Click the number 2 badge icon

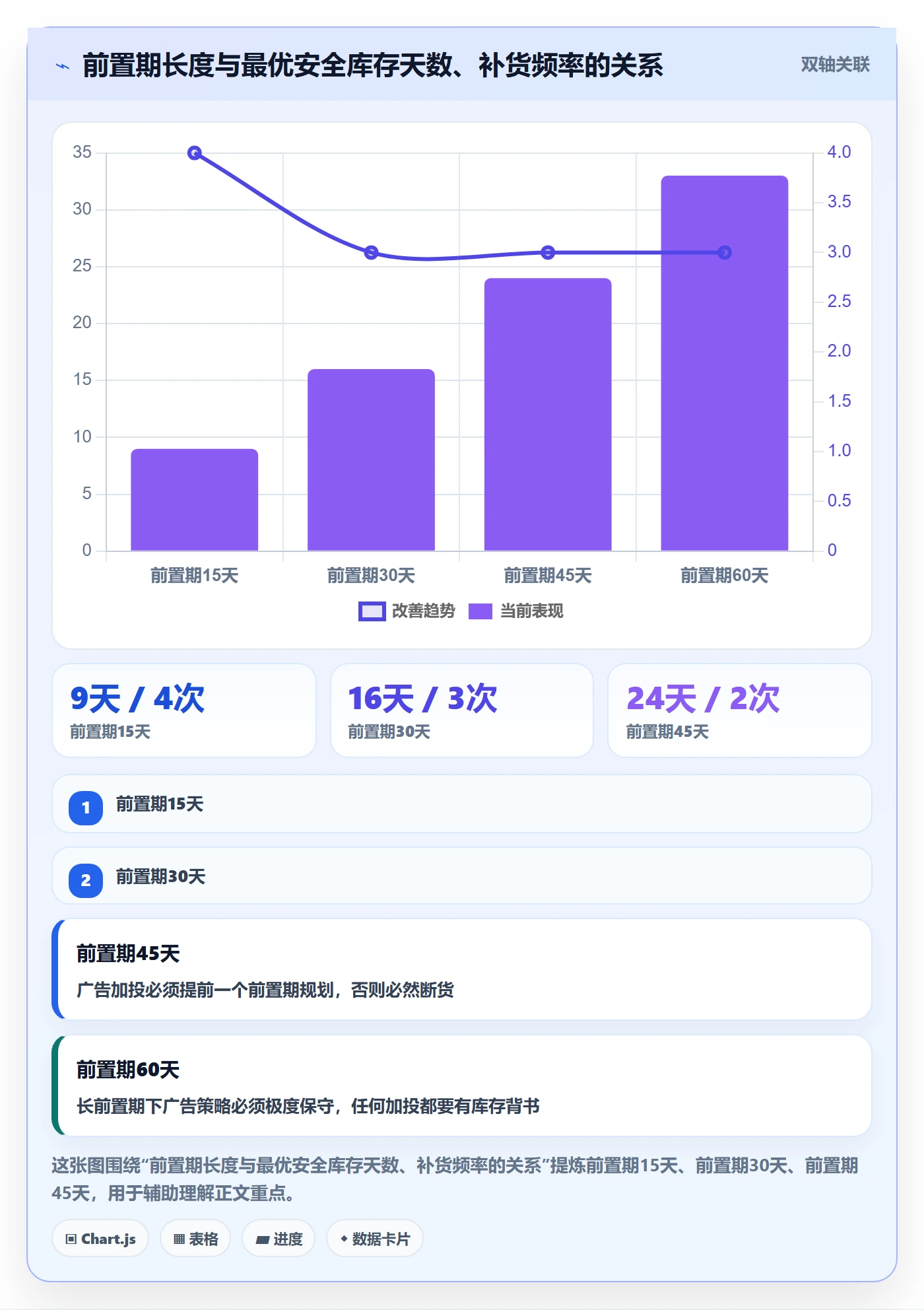click(86, 880)
